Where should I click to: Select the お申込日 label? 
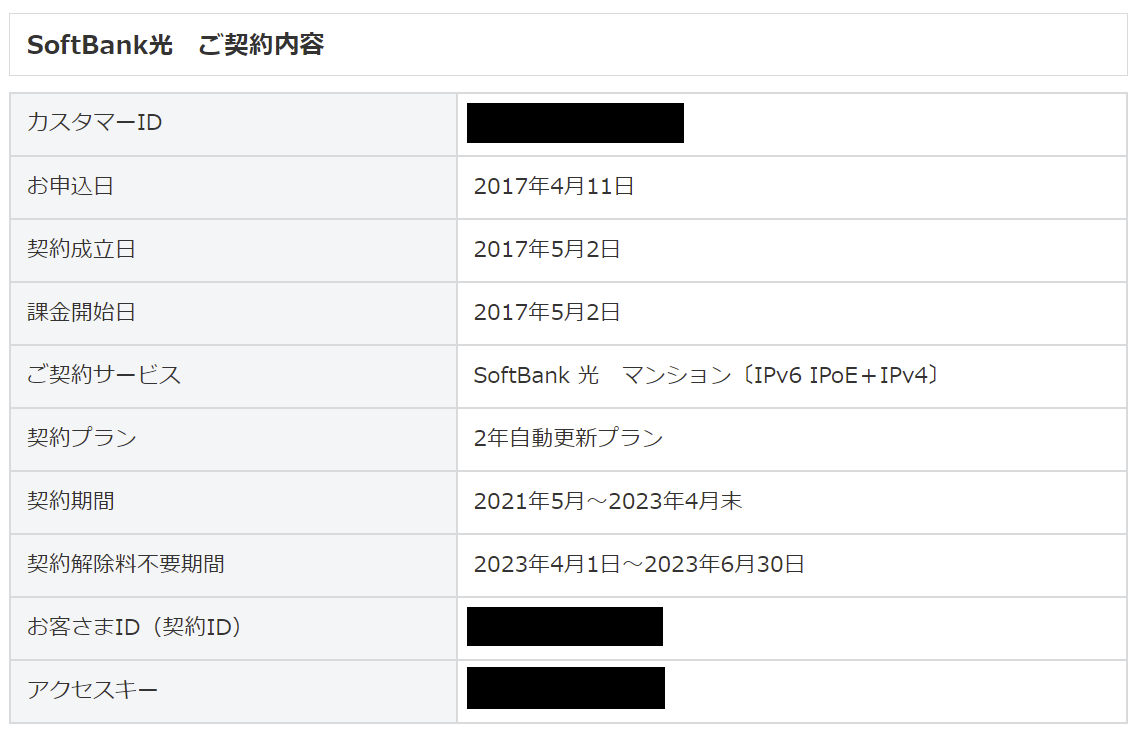[70, 186]
